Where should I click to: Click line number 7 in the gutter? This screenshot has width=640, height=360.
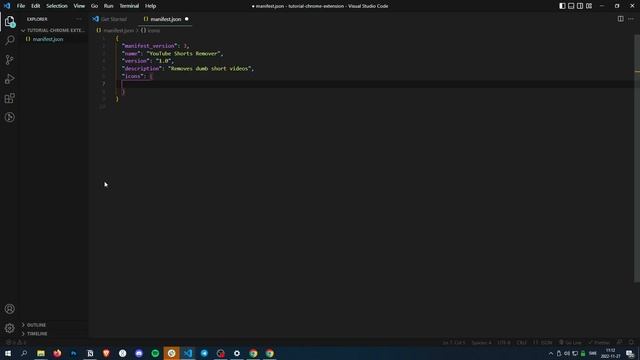(104, 84)
